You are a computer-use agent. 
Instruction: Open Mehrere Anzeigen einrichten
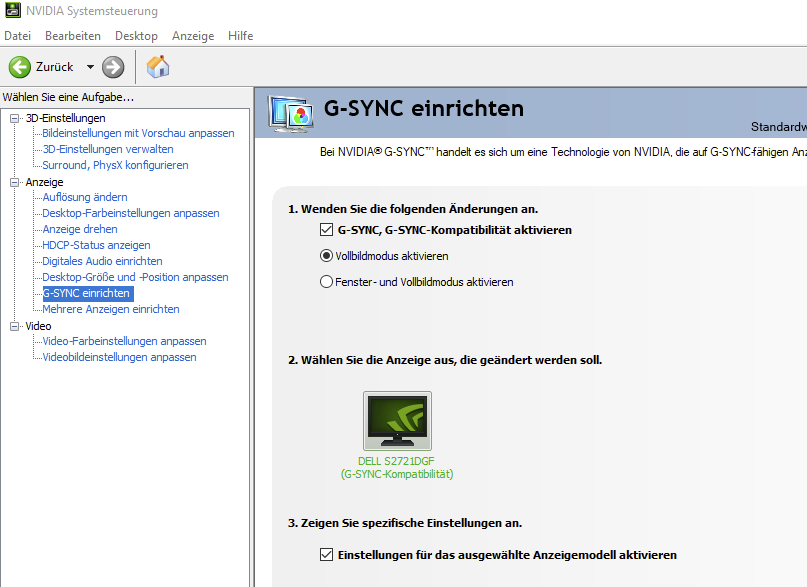pyautogui.click(x=111, y=309)
